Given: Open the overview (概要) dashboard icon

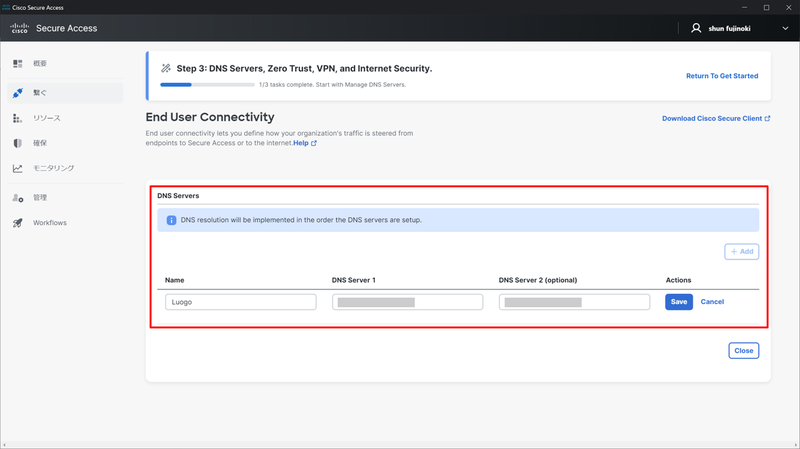Looking at the screenshot, I should [x=18, y=63].
